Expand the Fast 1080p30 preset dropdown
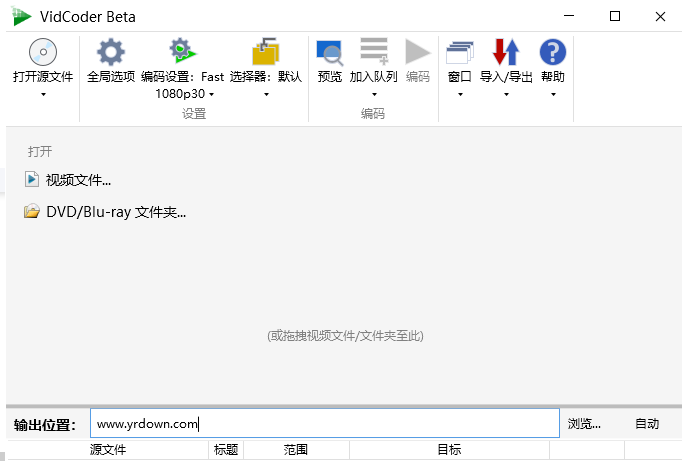Image resolution: width=682 pixels, height=461 pixels. [x=212, y=94]
